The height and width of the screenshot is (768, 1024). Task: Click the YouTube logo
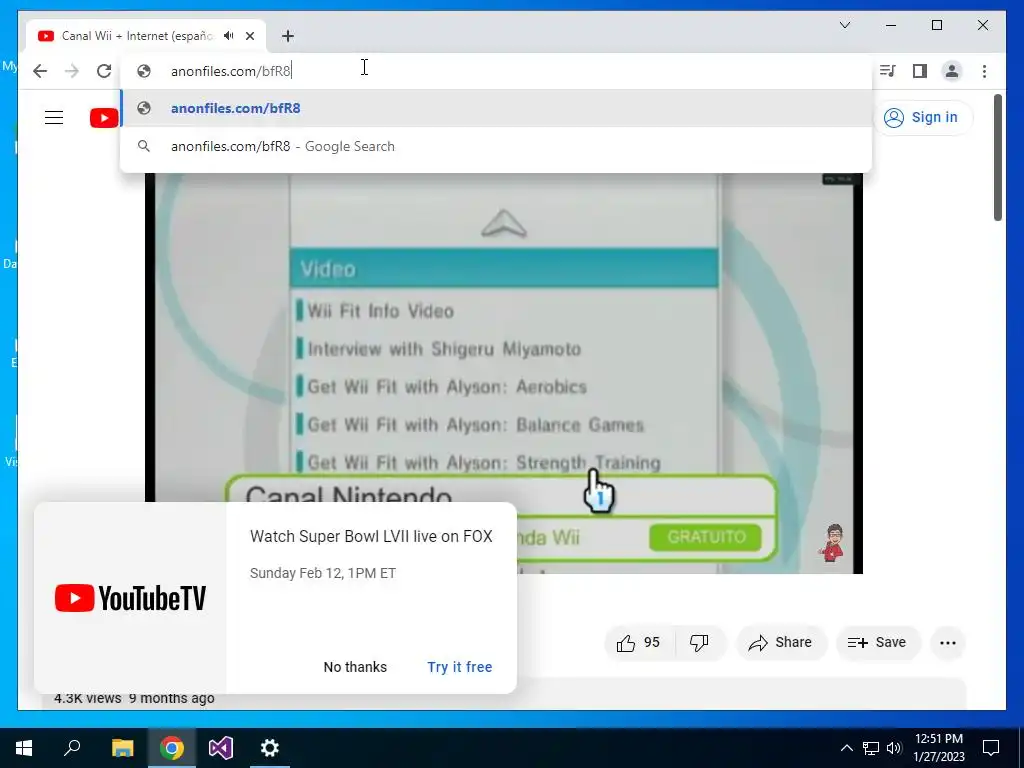click(104, 118)
